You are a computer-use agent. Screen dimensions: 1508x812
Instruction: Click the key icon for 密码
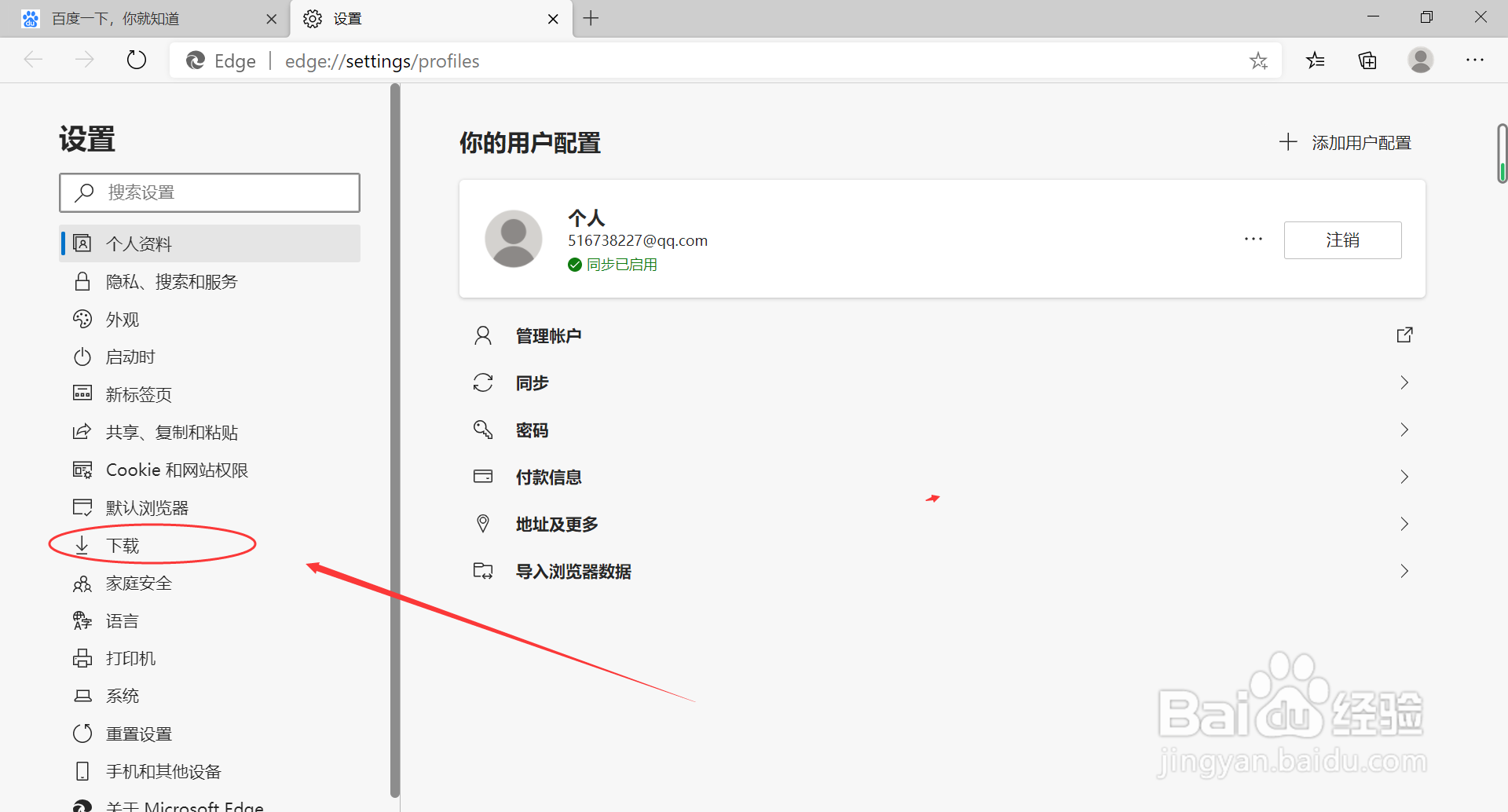coord(483,430)
